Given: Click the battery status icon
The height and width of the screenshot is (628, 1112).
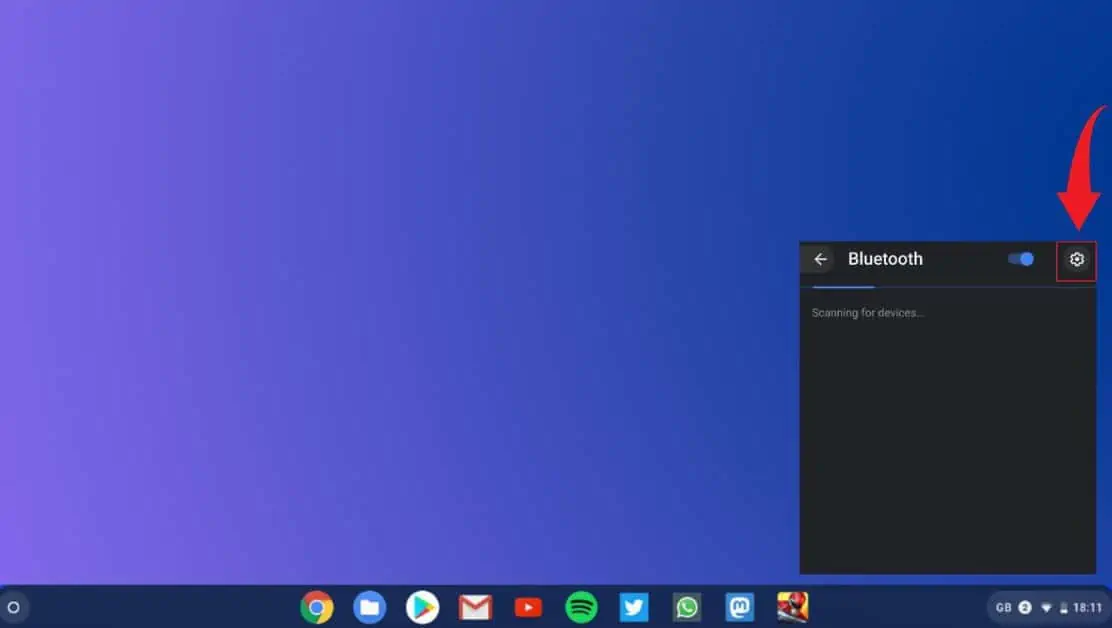Looking at the screenshot, I should pos(1064,607).
